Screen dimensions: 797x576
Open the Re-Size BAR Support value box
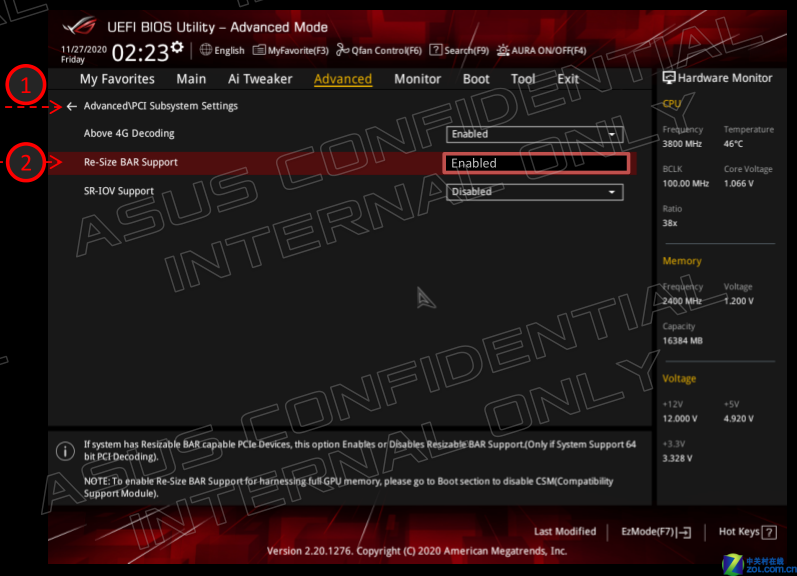pyautogui.click(x=536, y=163)
